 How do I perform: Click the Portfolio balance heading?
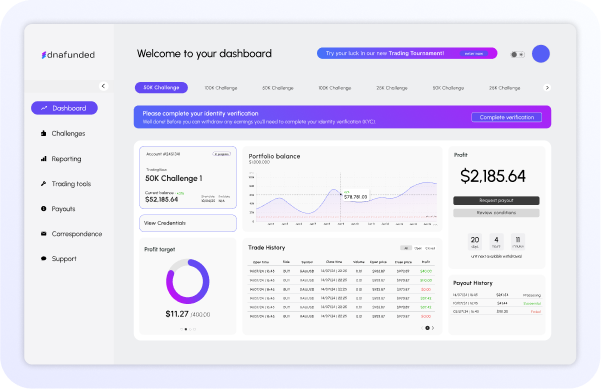(274, 156)
